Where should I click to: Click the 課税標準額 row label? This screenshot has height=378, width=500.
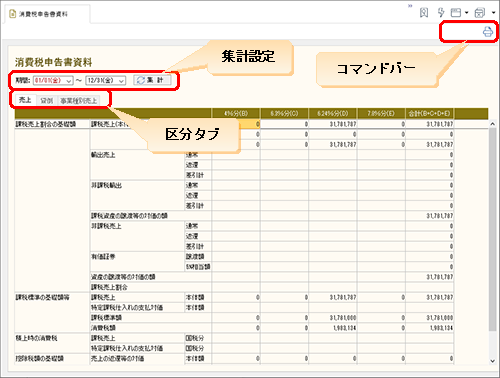(x=106, y=318)
